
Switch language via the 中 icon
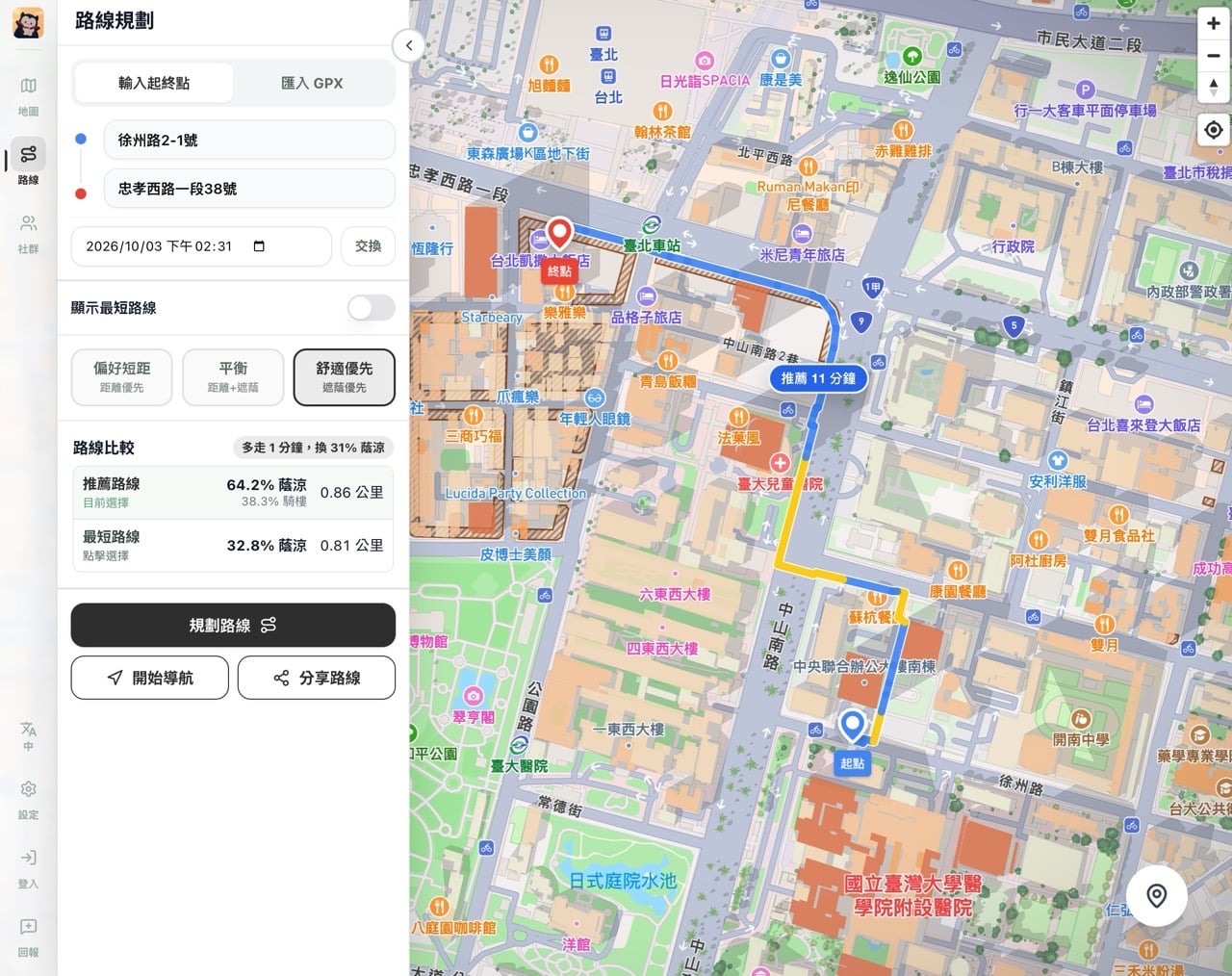(x=28, y=736)
